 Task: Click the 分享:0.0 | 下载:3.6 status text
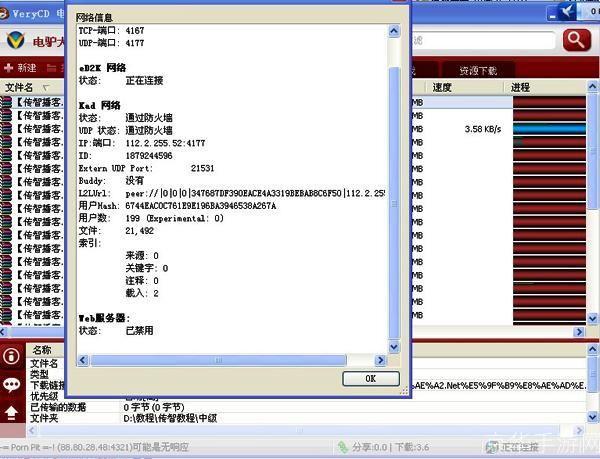point(391,447)
